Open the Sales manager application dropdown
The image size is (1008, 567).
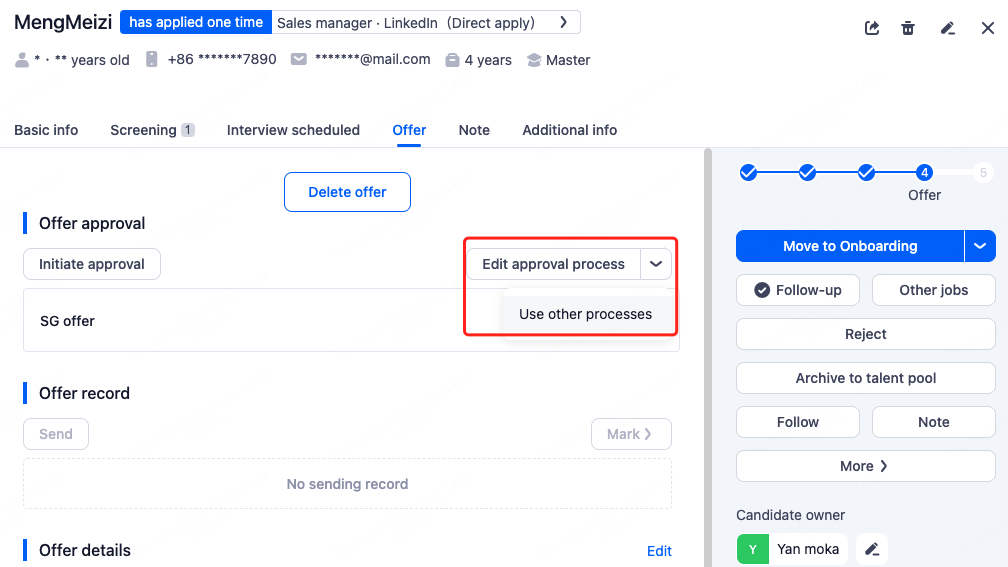pyautogui.click(x=564, y=22)
